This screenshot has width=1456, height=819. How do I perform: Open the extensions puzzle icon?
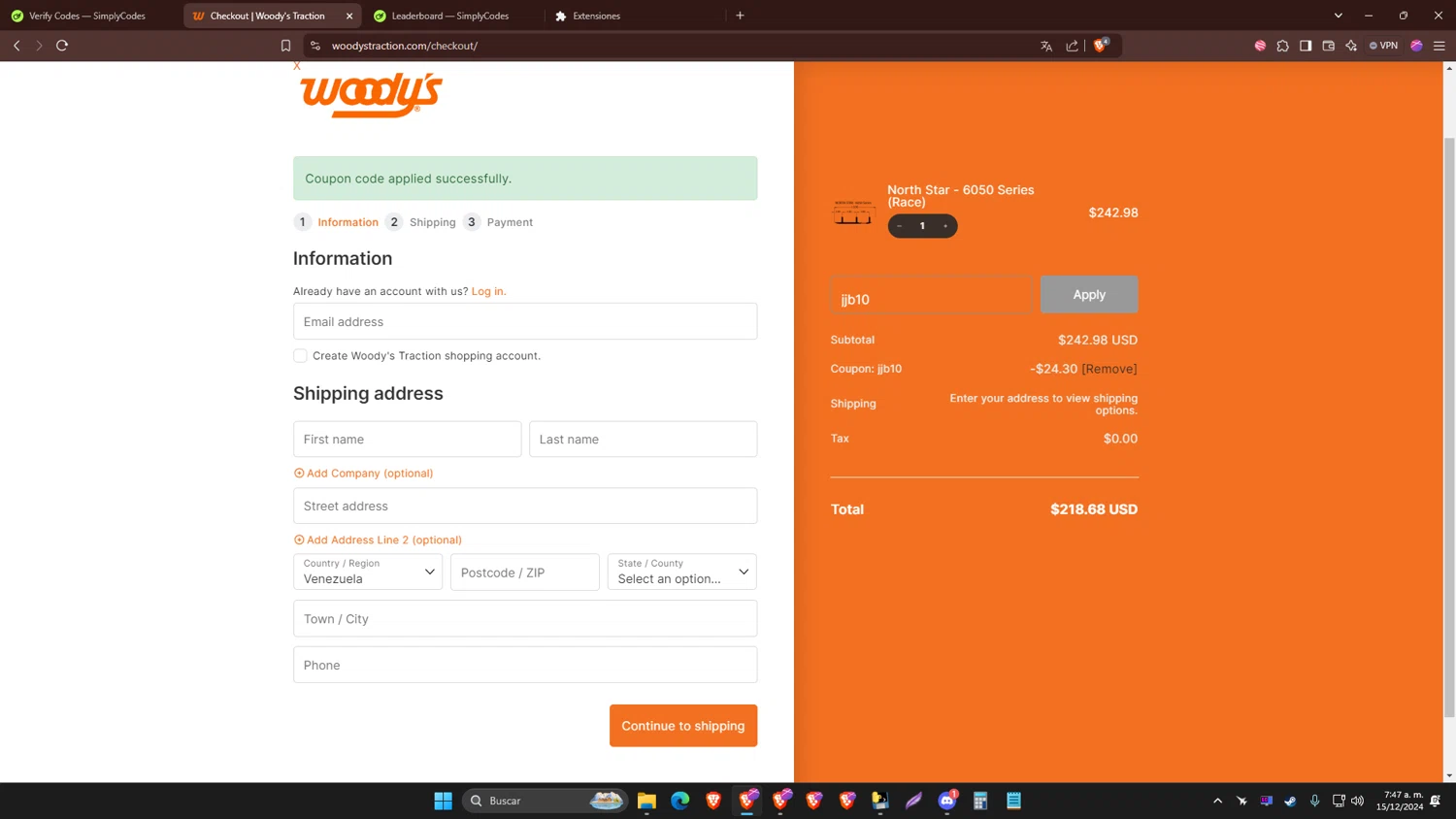1282,46
